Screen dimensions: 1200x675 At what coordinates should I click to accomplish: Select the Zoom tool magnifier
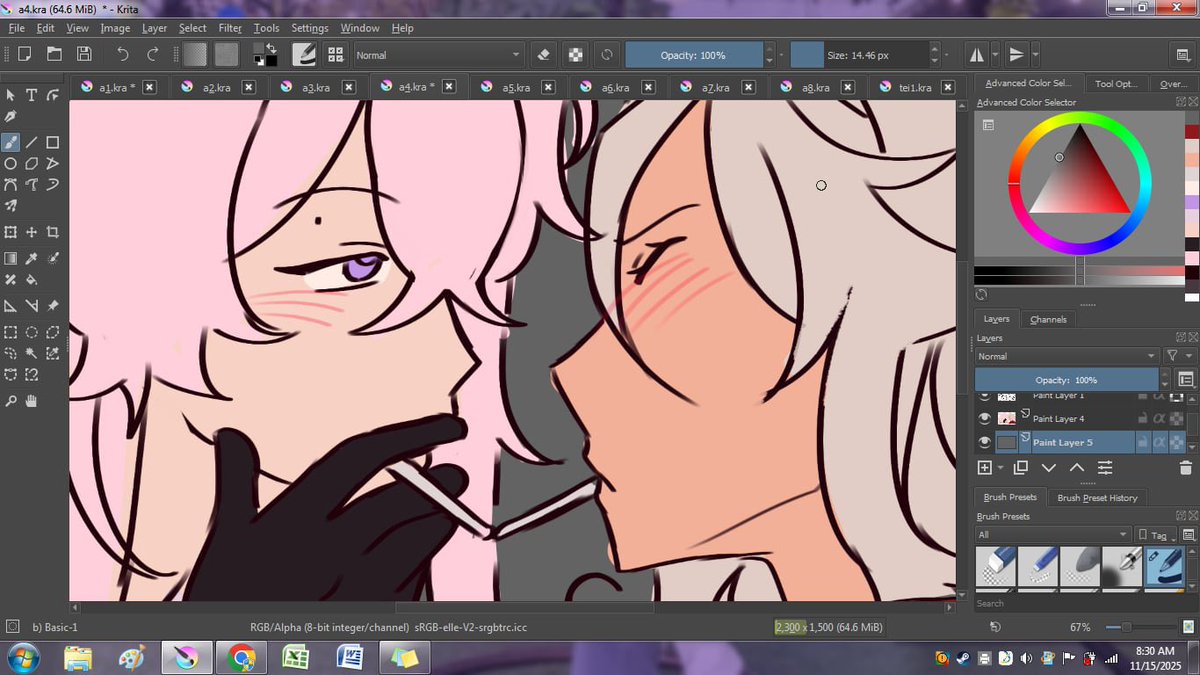pyautogui.click(x=11, y=401)
